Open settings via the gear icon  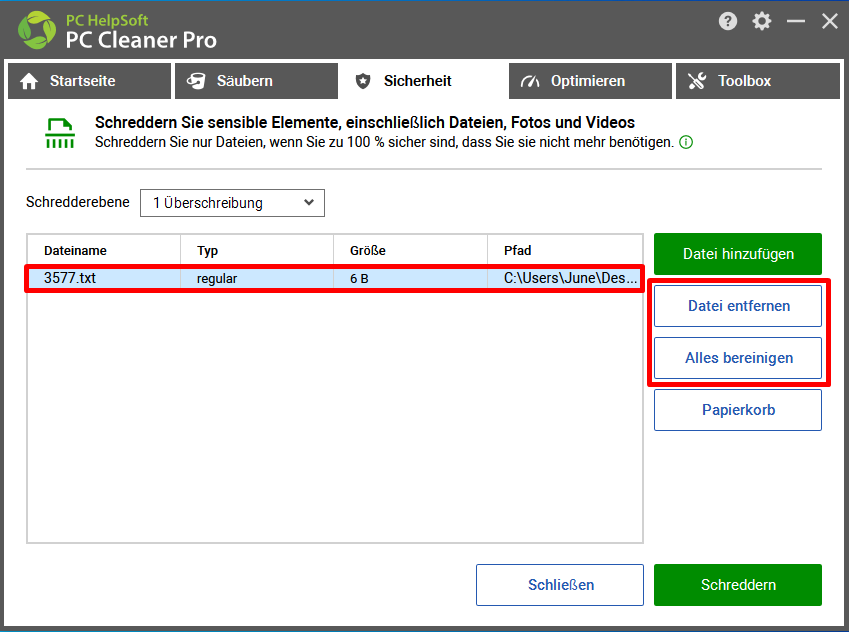[x=762, y=21]
